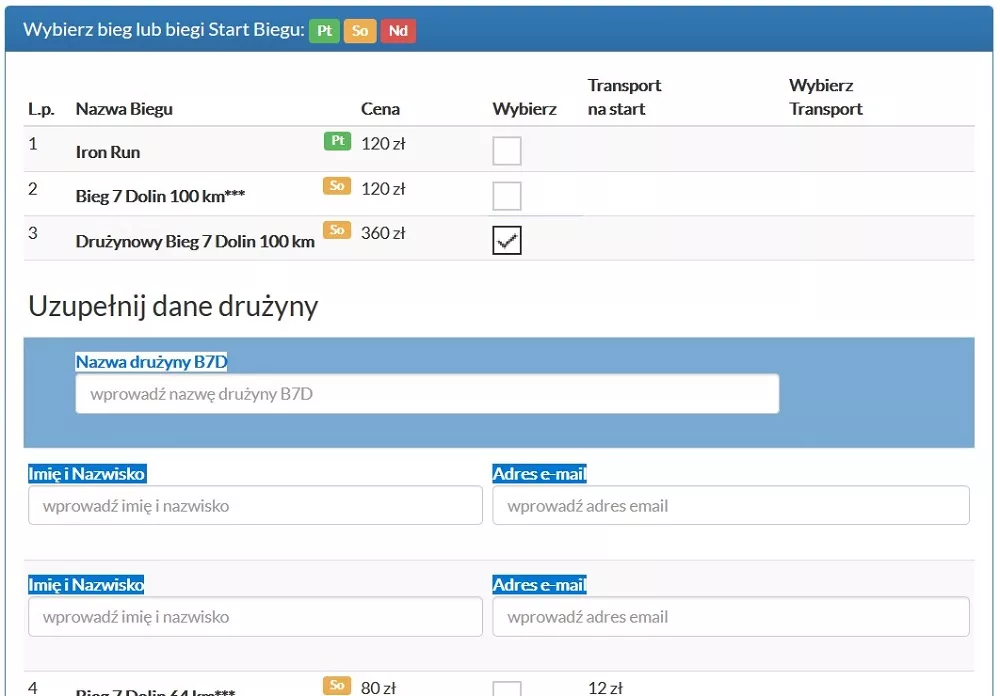Click the first 'Imię i Nazwisko' label
Screen dimensions: 1000x696
point(87,474)
